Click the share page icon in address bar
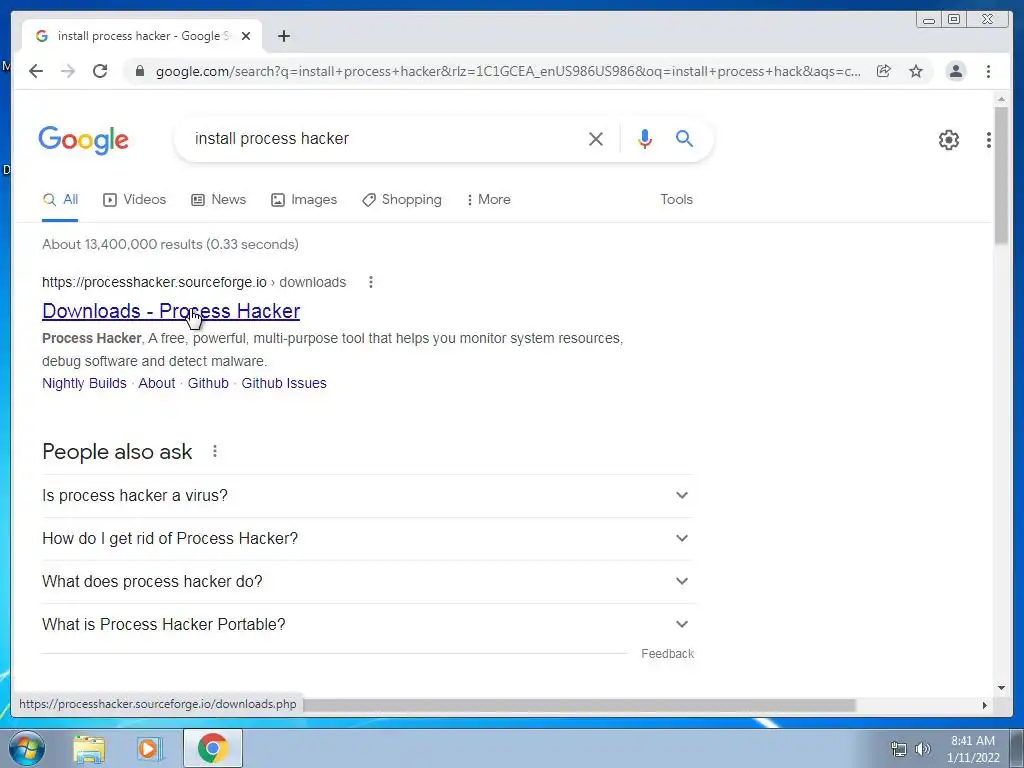 pos(884,71)
